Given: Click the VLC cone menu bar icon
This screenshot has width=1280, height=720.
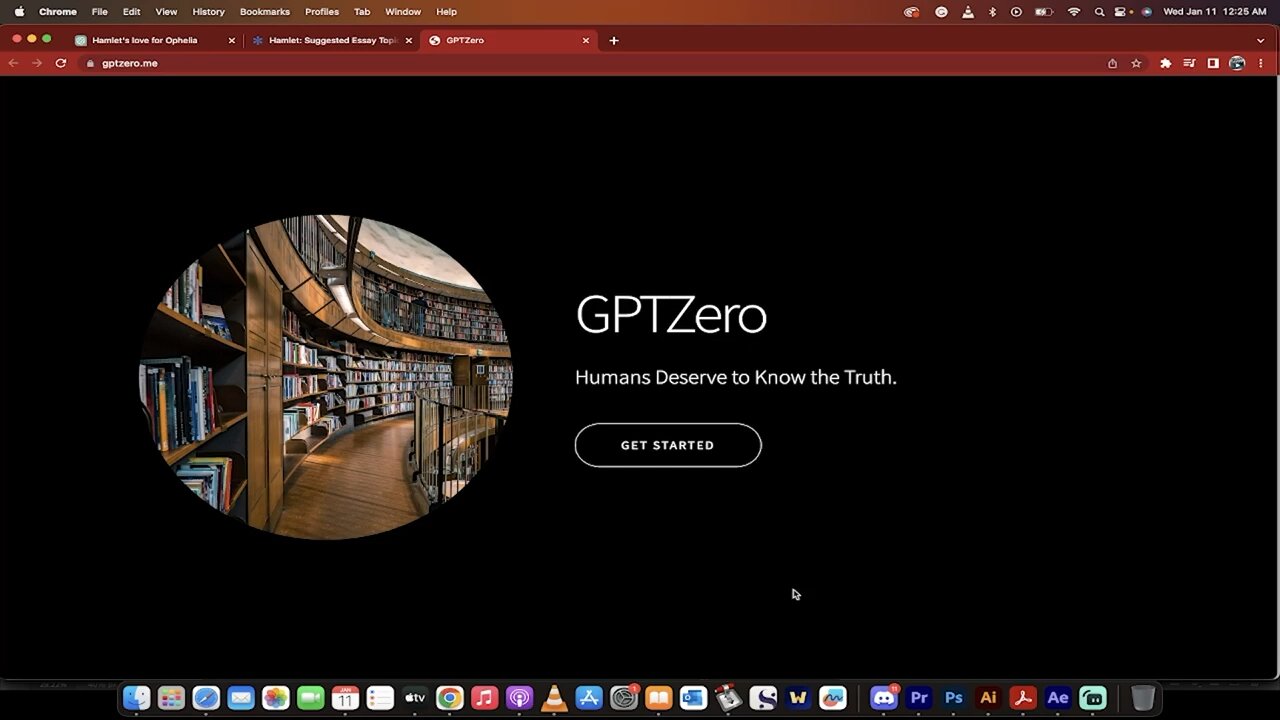Looking at the screenshot, I should click(x=967, y=12).
